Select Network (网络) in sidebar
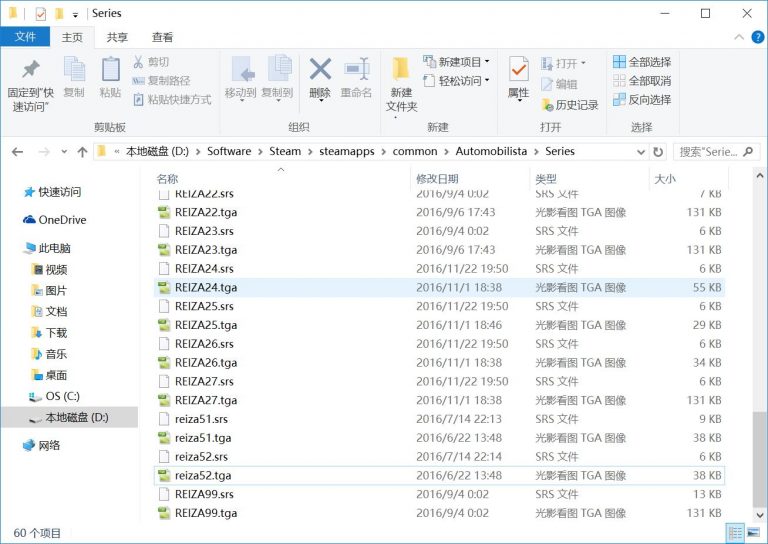The width and height of the screenshot is (768, 544). pyautogui.click(x=42, y=446)
